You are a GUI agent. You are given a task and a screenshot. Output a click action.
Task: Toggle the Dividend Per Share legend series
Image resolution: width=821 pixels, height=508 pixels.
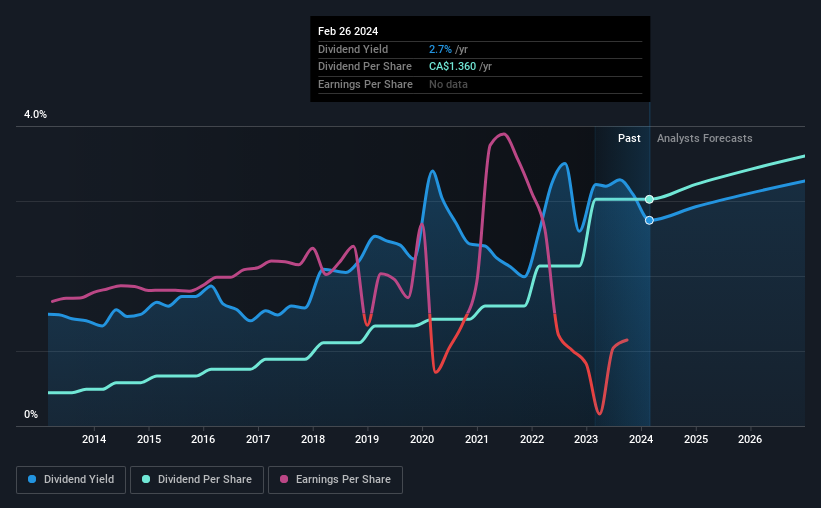[197, 479]
